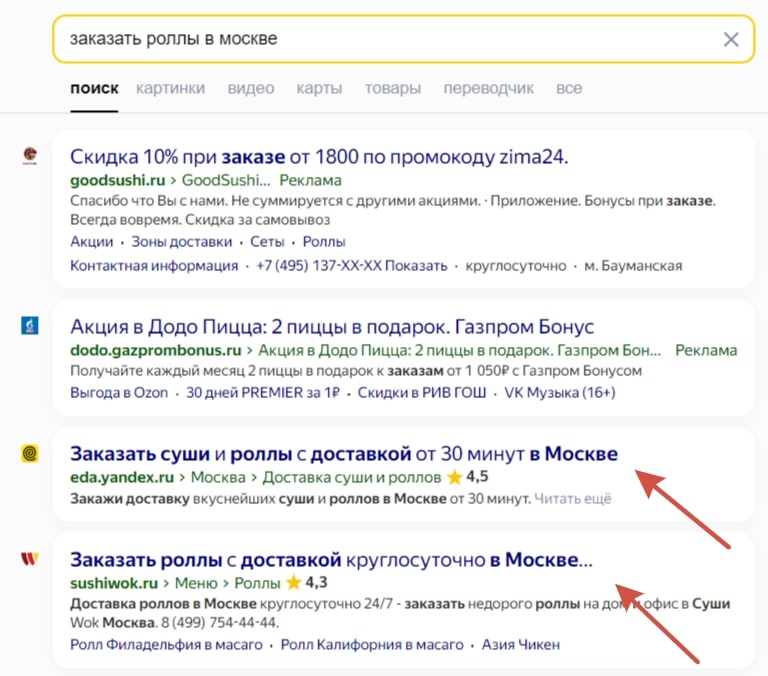Click the 'м. Бауманская' metro text
The image size is (768, 676).
(633, 266)
